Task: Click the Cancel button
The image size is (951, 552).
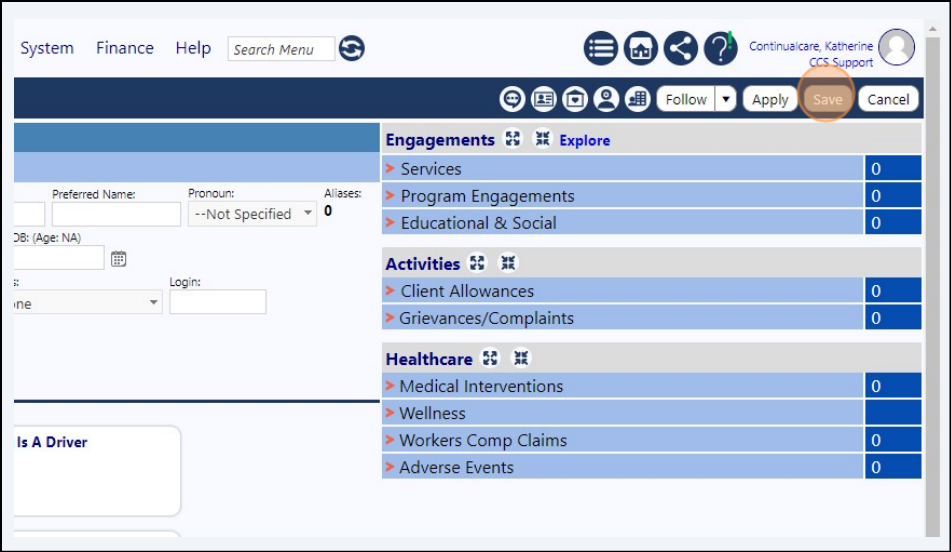Action: point(888,99)
